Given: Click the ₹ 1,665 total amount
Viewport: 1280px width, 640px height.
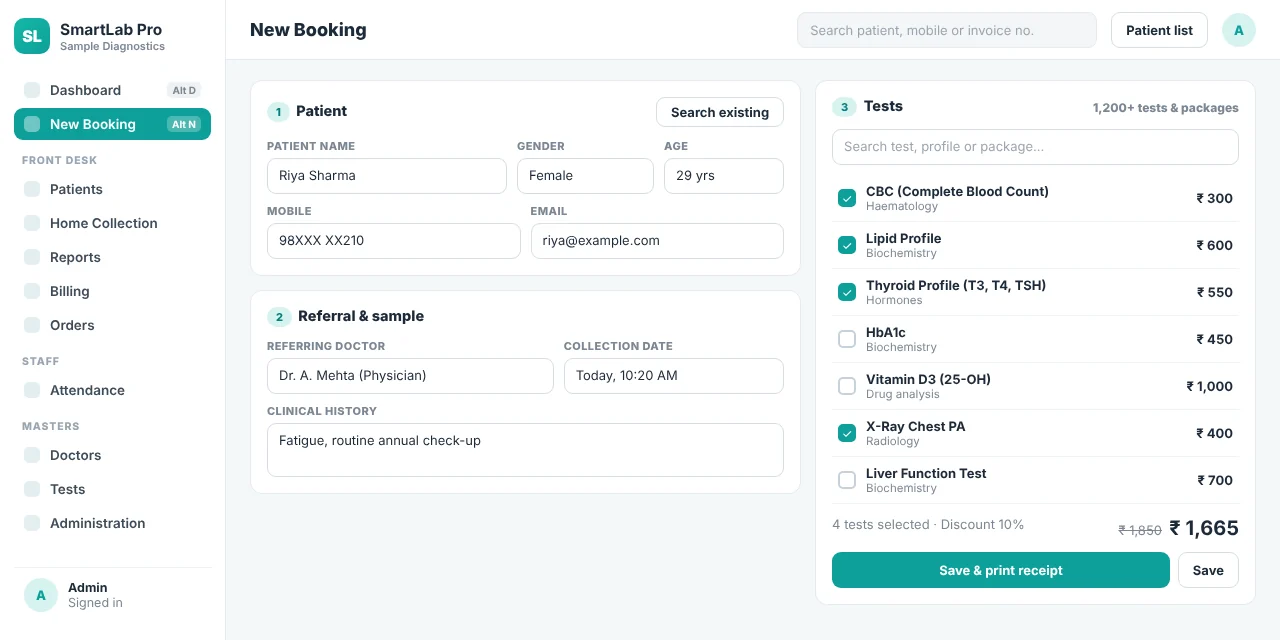Looking at the screenshot, I should pos(1204,528).
